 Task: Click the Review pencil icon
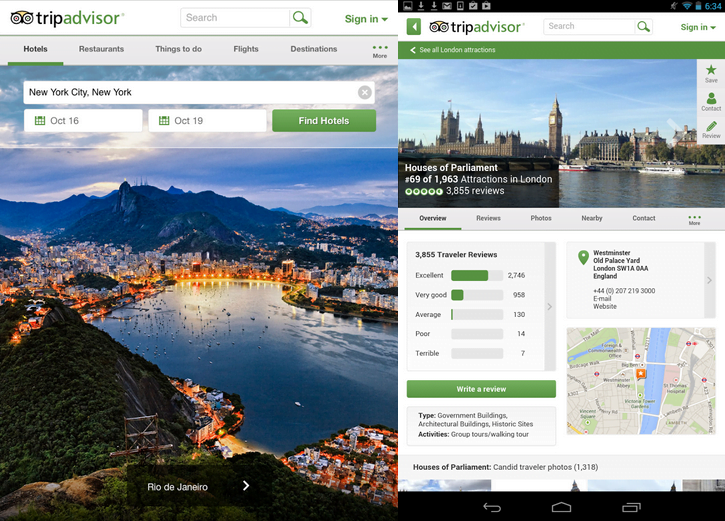point(711,130)
